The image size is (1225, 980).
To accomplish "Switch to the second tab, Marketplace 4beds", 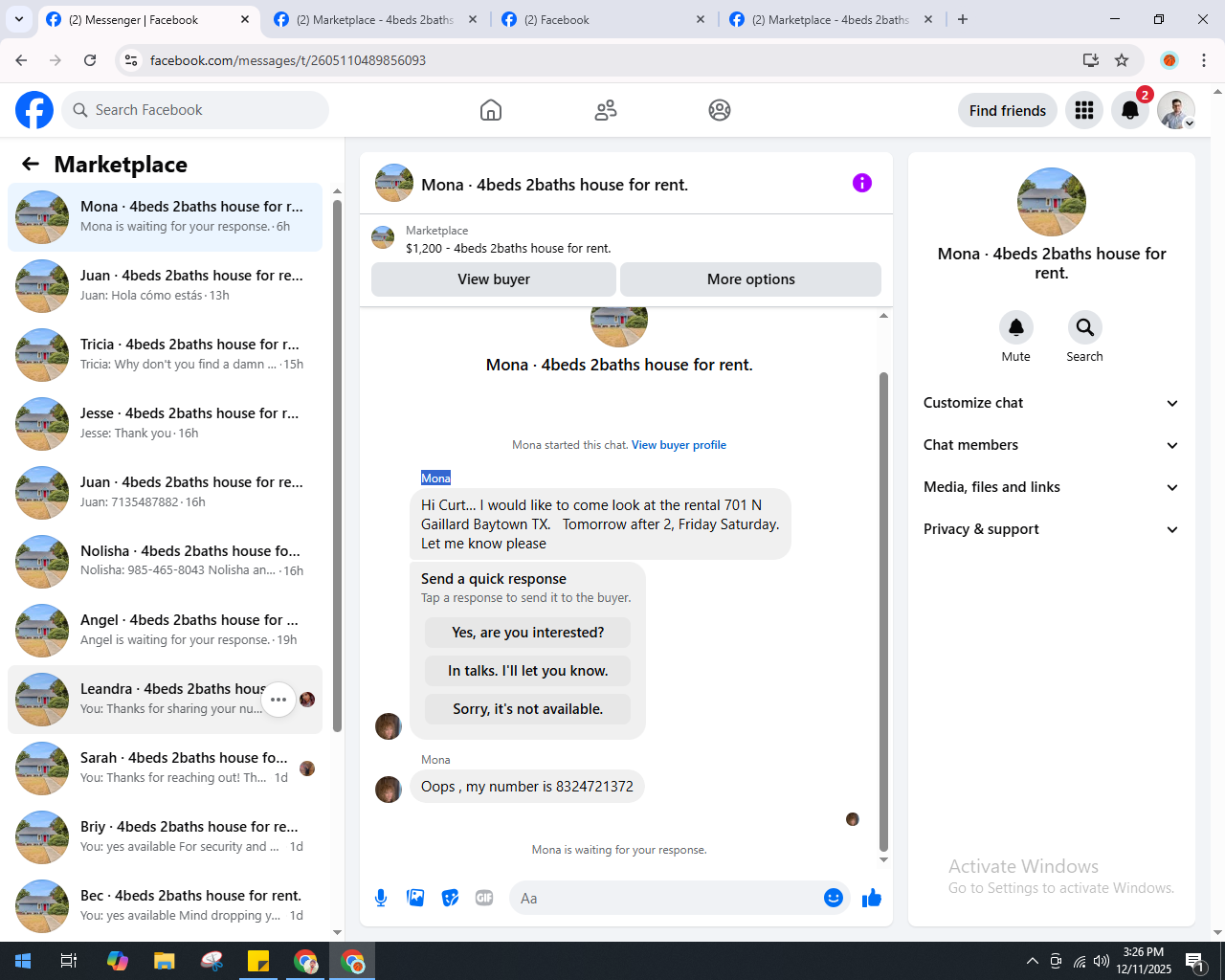I will [x=375, y=19].
